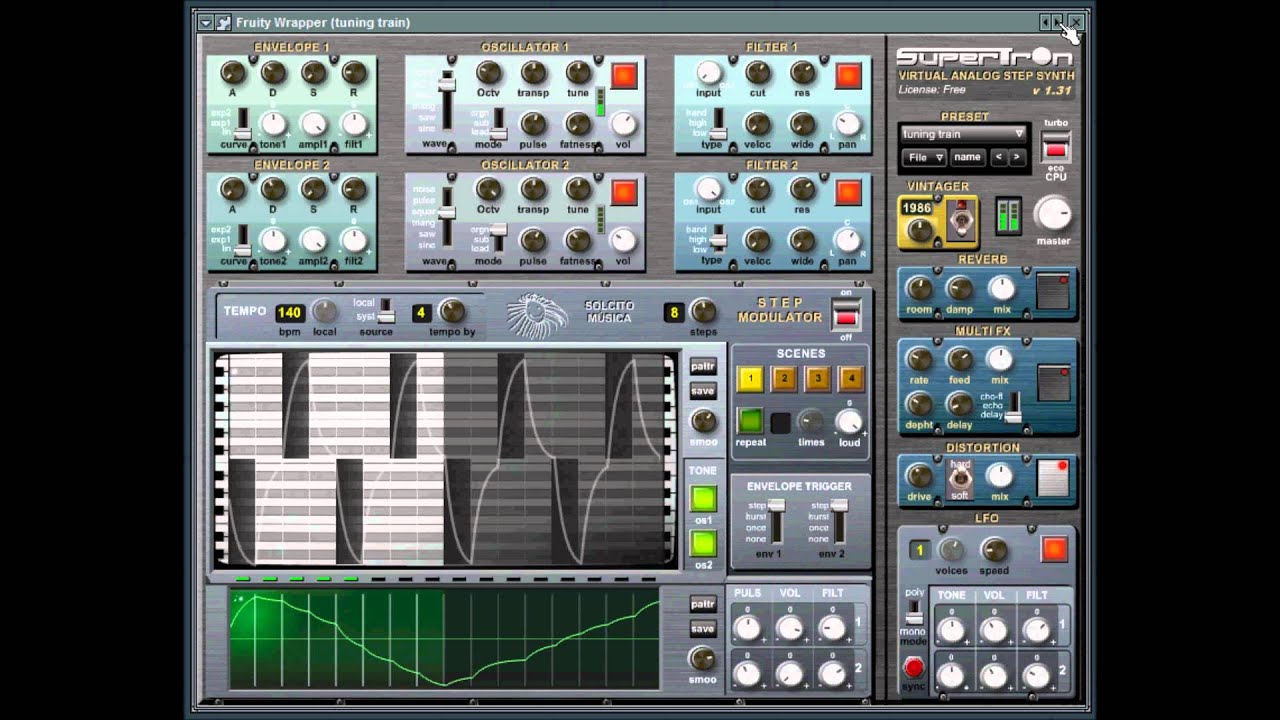This screenshot has width=1280, height=720.
Task: Click the scenes loud knob
Action: [849, 422]
